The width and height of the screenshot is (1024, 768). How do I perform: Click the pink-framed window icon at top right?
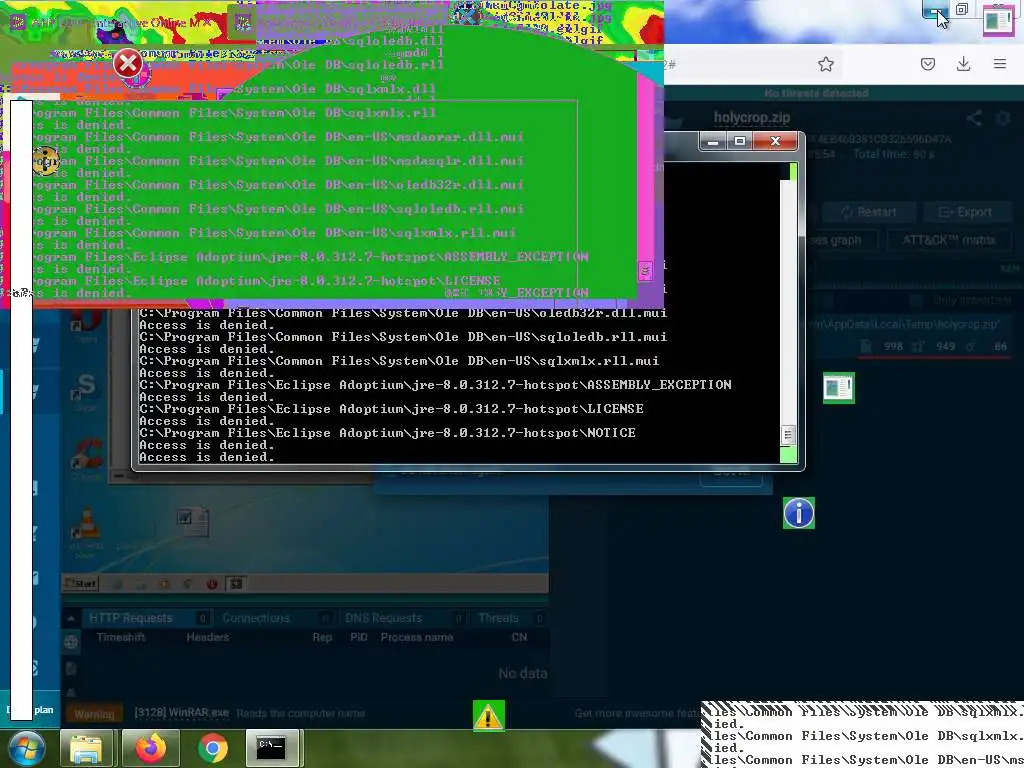pyautogui.click(x=998, y=20)
